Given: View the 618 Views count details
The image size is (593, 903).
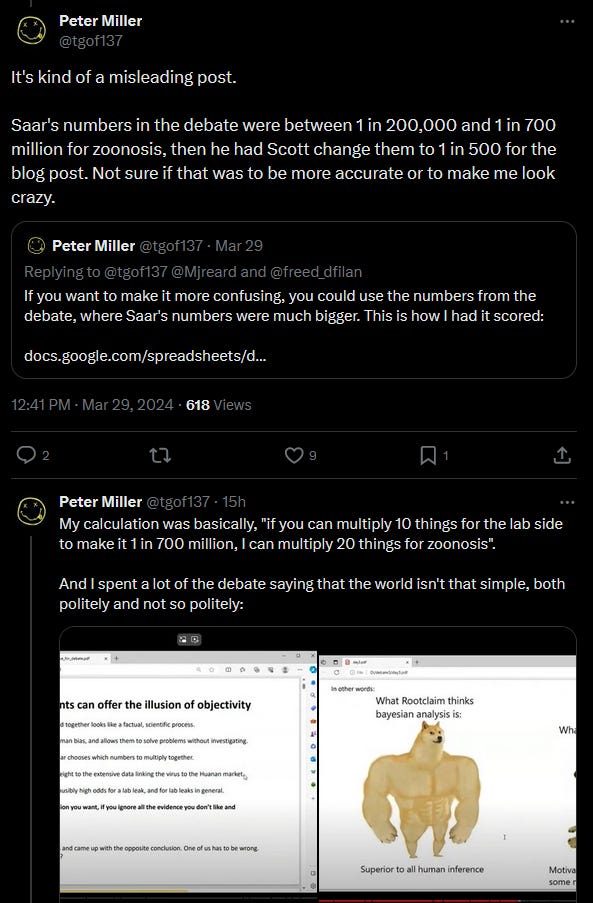Looking at the screenshot, I should (219, 405).
